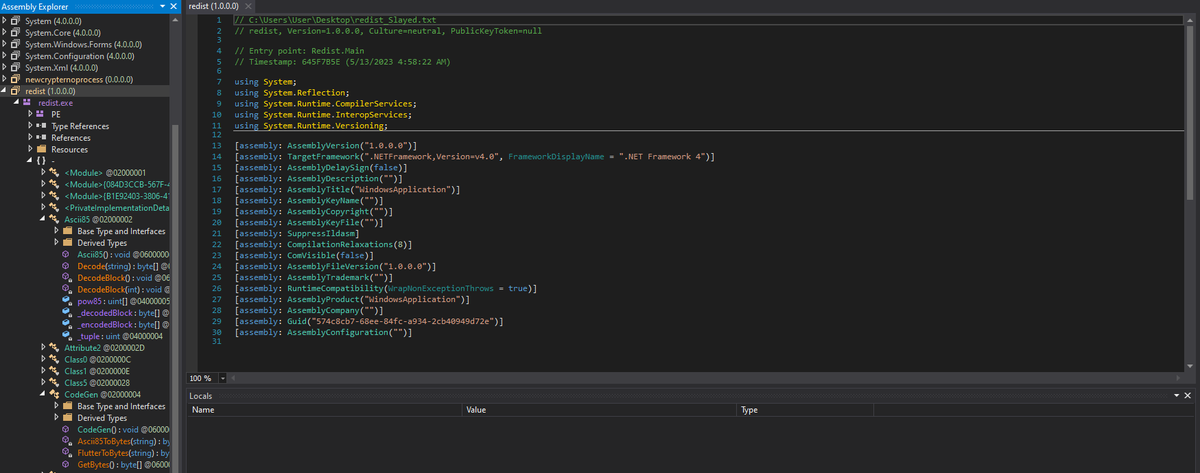Screen dimensions: 1200x473
Task: Expand the System.Configuration assembly node
Action: pyautogui.click(x=6, y=56)
